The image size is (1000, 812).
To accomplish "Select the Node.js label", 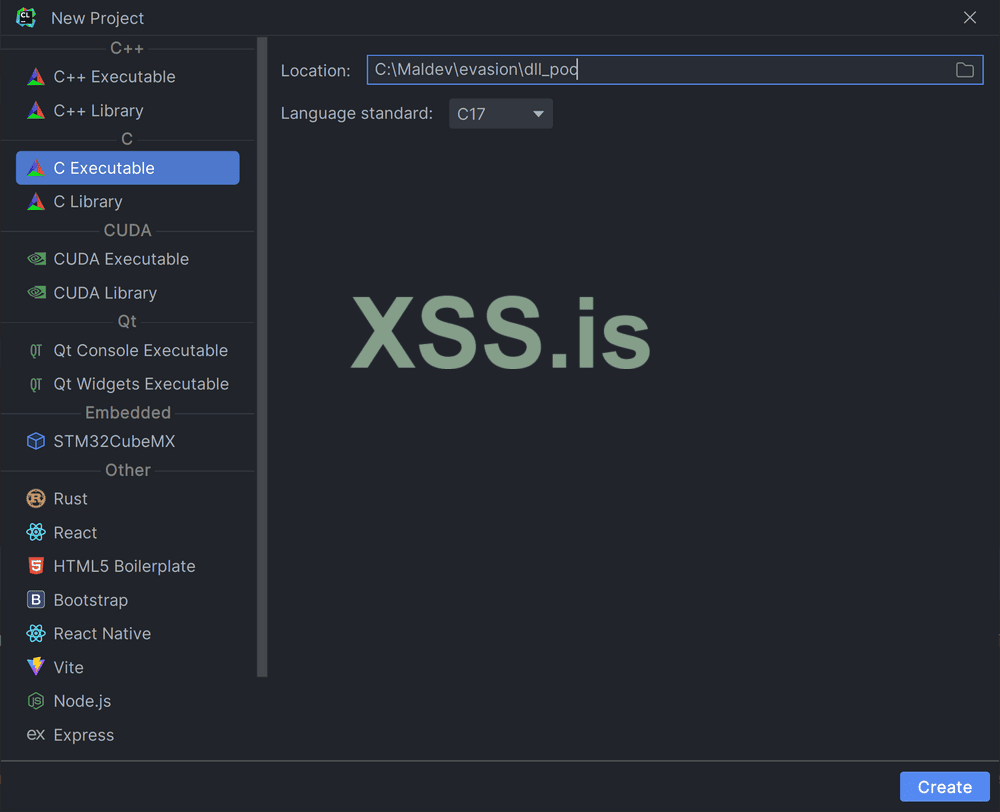I will point(82,702).
